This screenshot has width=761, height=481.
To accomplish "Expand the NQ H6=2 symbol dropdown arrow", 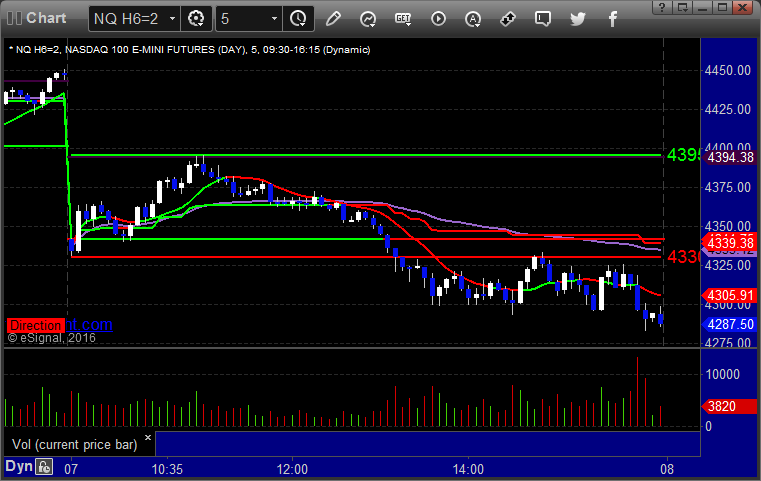I will coord(172,19).
